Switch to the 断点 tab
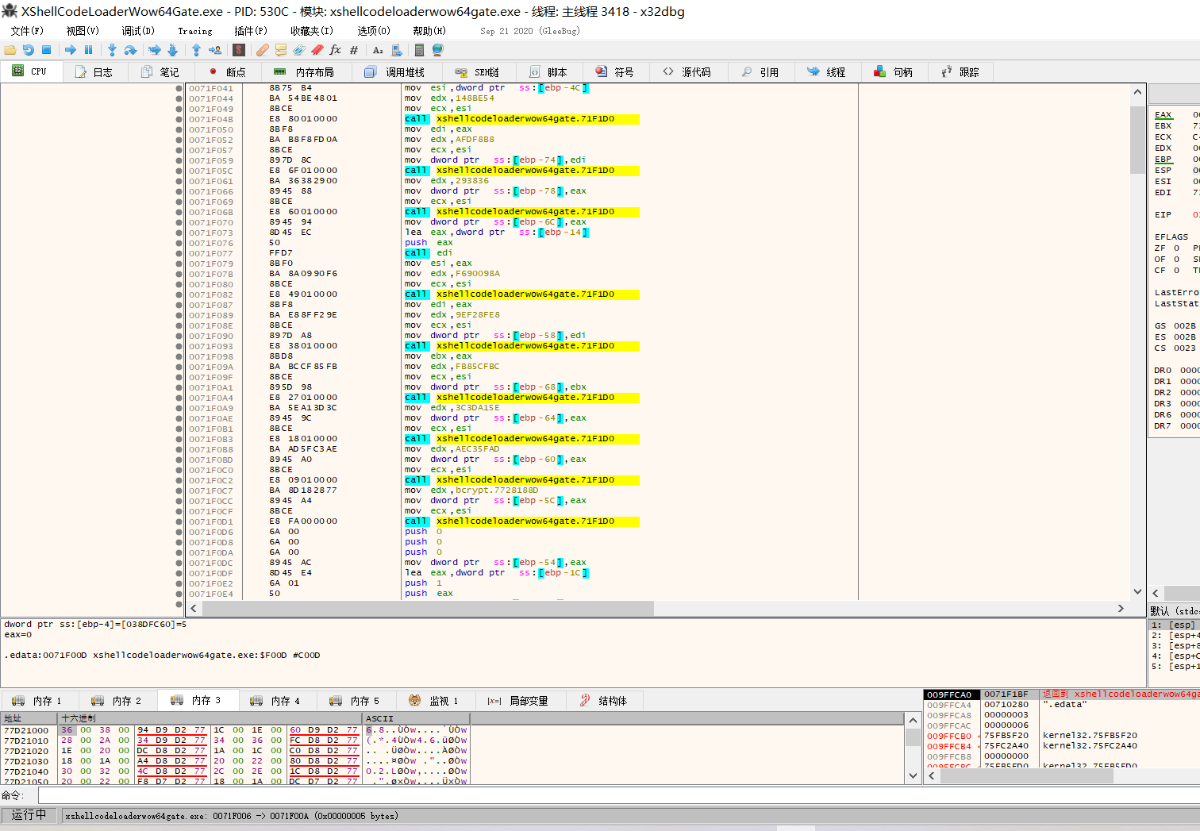This screenshot has width=1200, height=831. pos(227,72)
